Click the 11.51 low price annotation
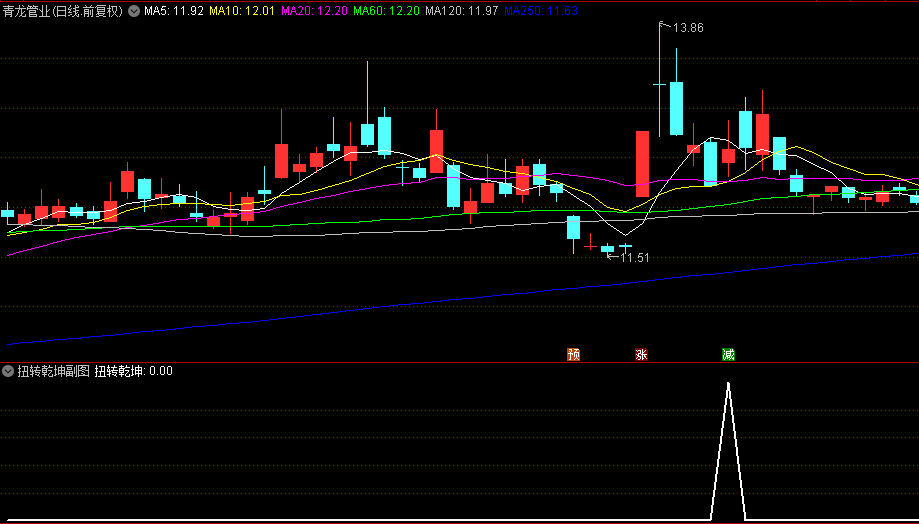The width and height of the screenshot is (919, 524). pos(634,257)
